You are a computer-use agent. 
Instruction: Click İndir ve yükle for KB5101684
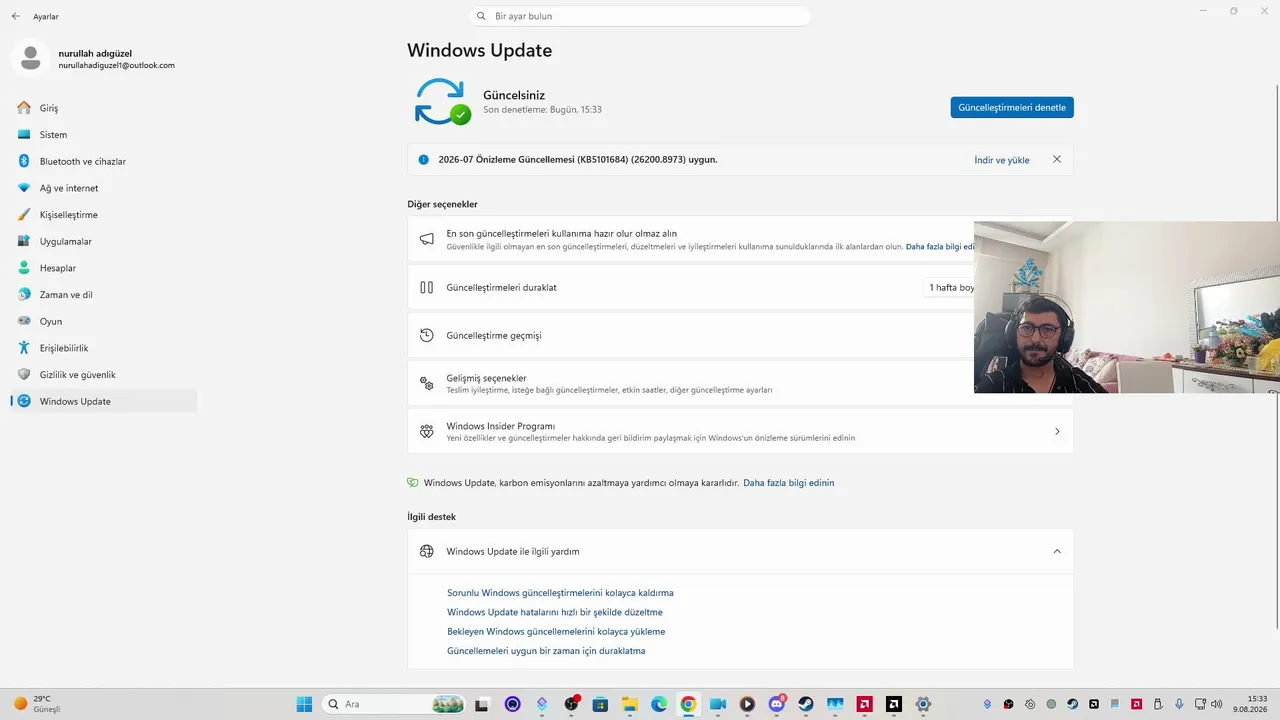coord(1002,160)
